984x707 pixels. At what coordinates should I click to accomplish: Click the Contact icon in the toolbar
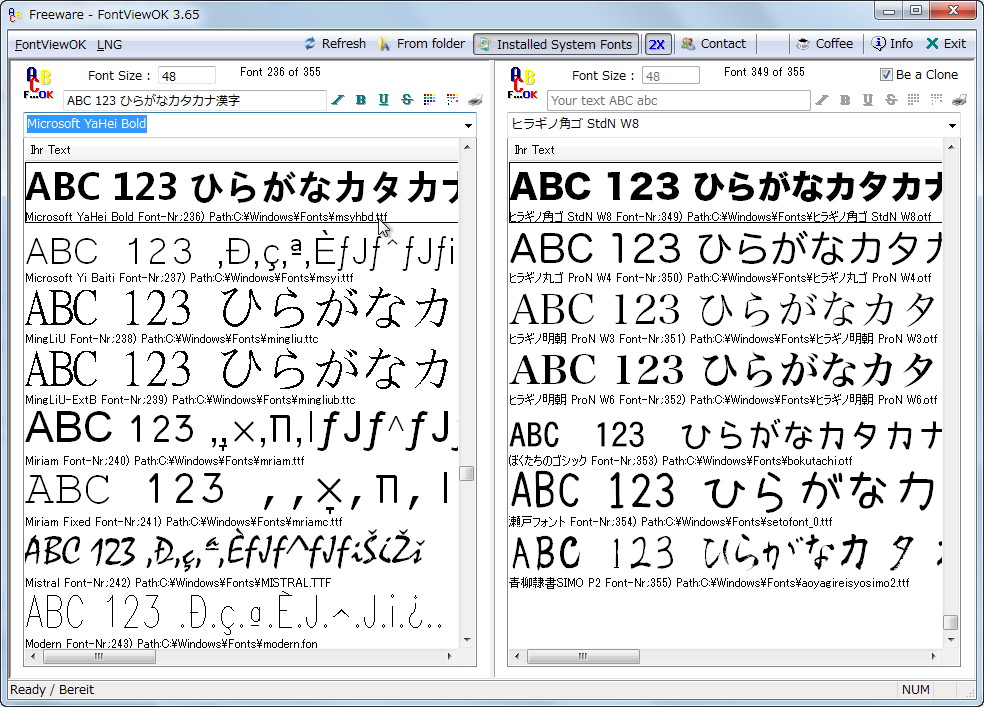point(715,44)
